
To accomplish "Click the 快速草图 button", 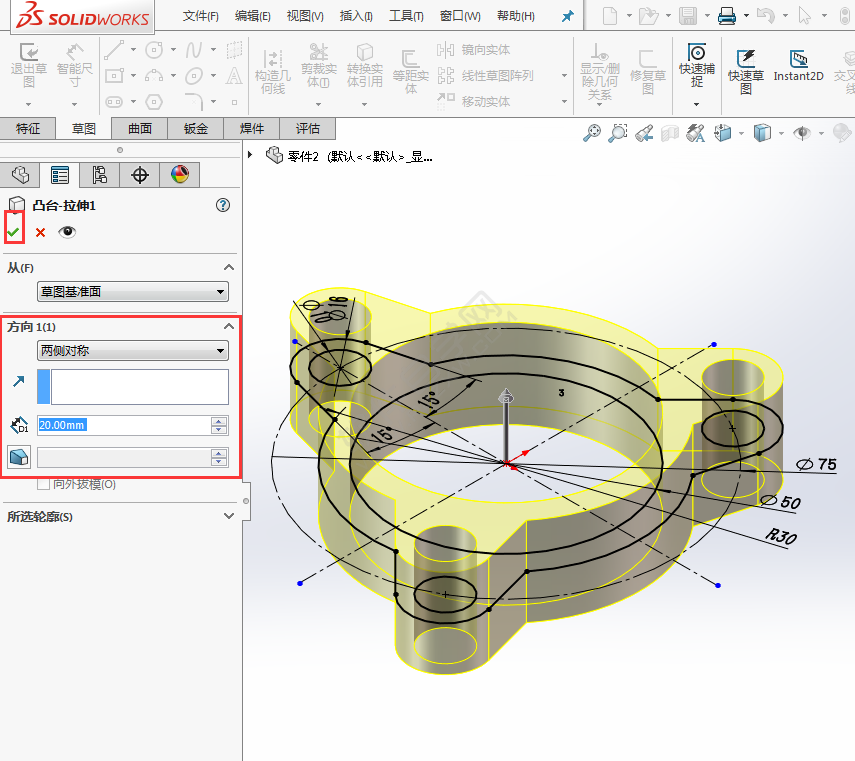I will 745,72.
